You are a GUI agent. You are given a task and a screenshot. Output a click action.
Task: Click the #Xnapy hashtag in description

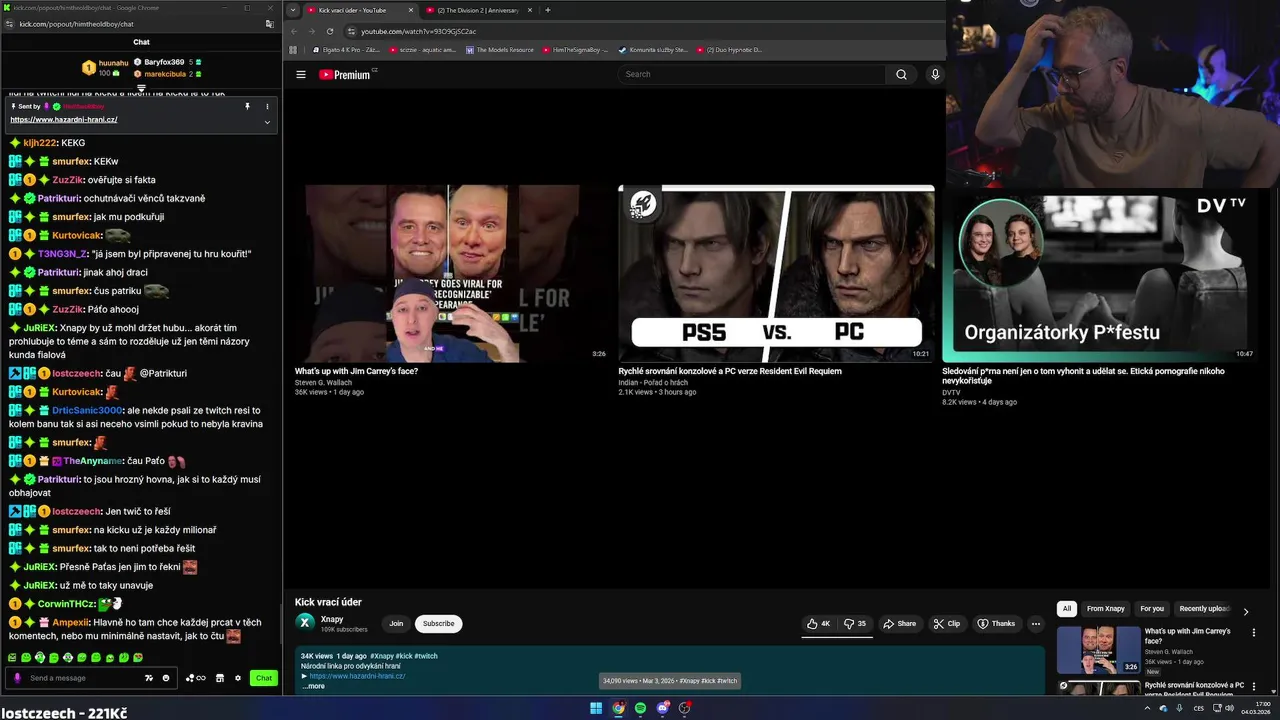click(x=382, y=656)
